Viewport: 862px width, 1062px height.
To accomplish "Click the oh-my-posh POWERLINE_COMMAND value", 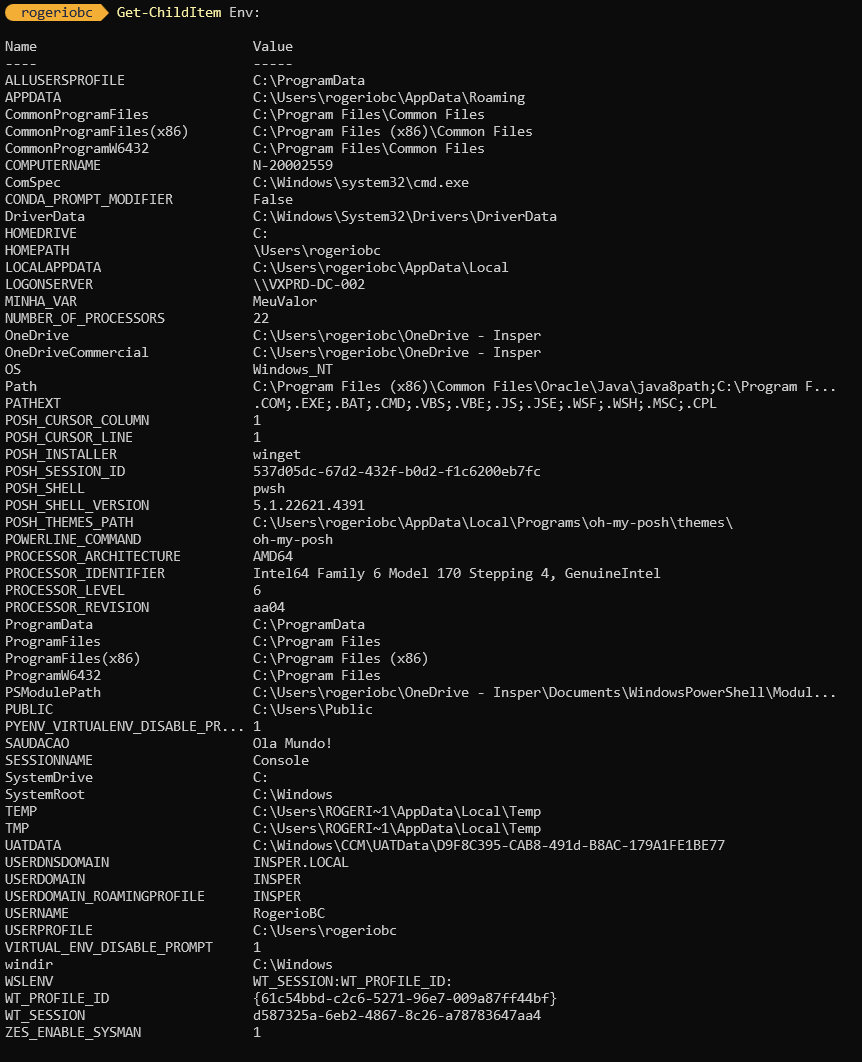I will 293,540.
